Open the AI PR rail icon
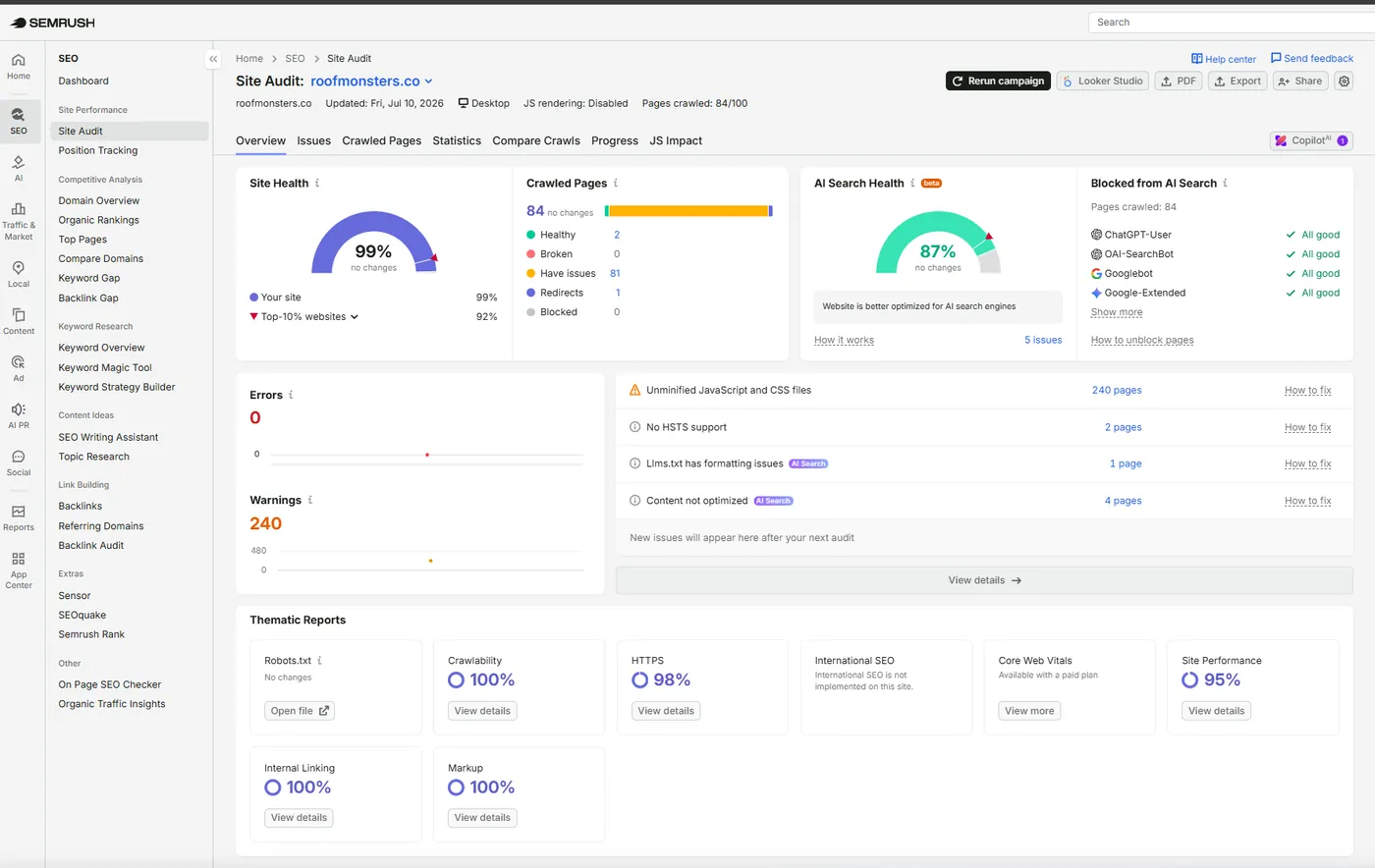Viewport: 1375px width, 868px height. pyautogui.click(x=19, y=415)
